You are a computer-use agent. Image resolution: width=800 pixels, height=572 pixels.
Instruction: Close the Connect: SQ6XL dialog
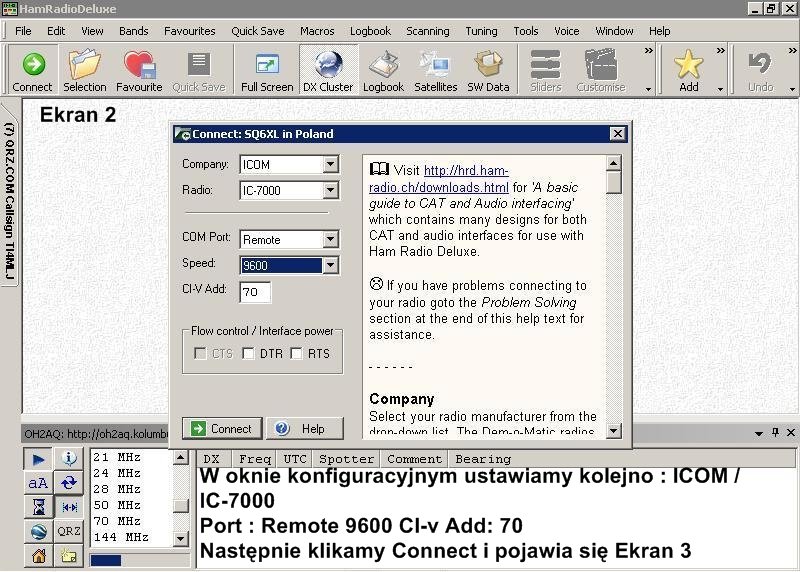coord(617,134)
